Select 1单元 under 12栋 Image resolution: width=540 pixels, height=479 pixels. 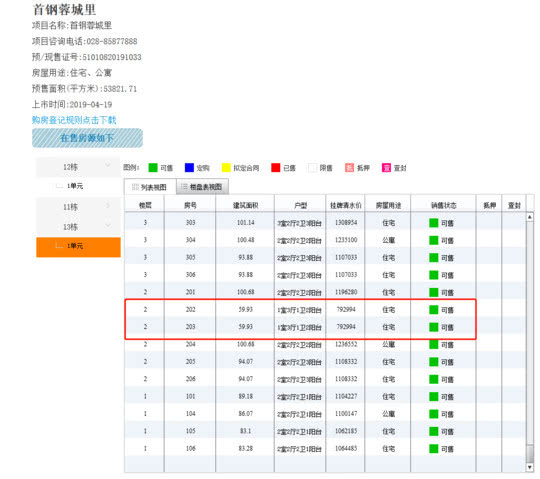(75, 186)
